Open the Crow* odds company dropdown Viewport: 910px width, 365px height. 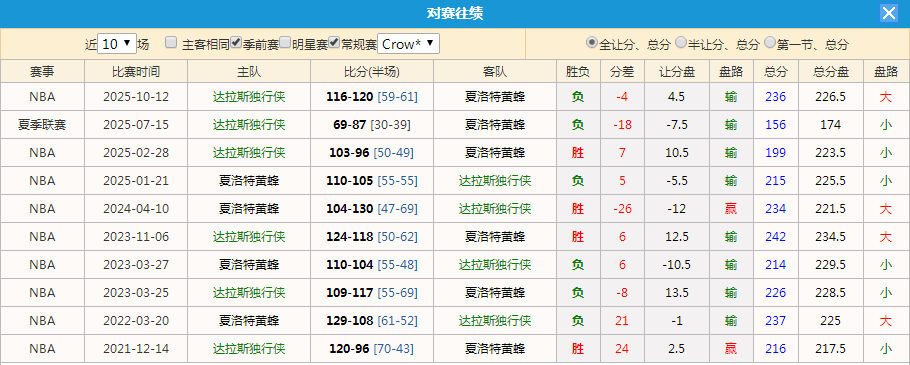409,44
